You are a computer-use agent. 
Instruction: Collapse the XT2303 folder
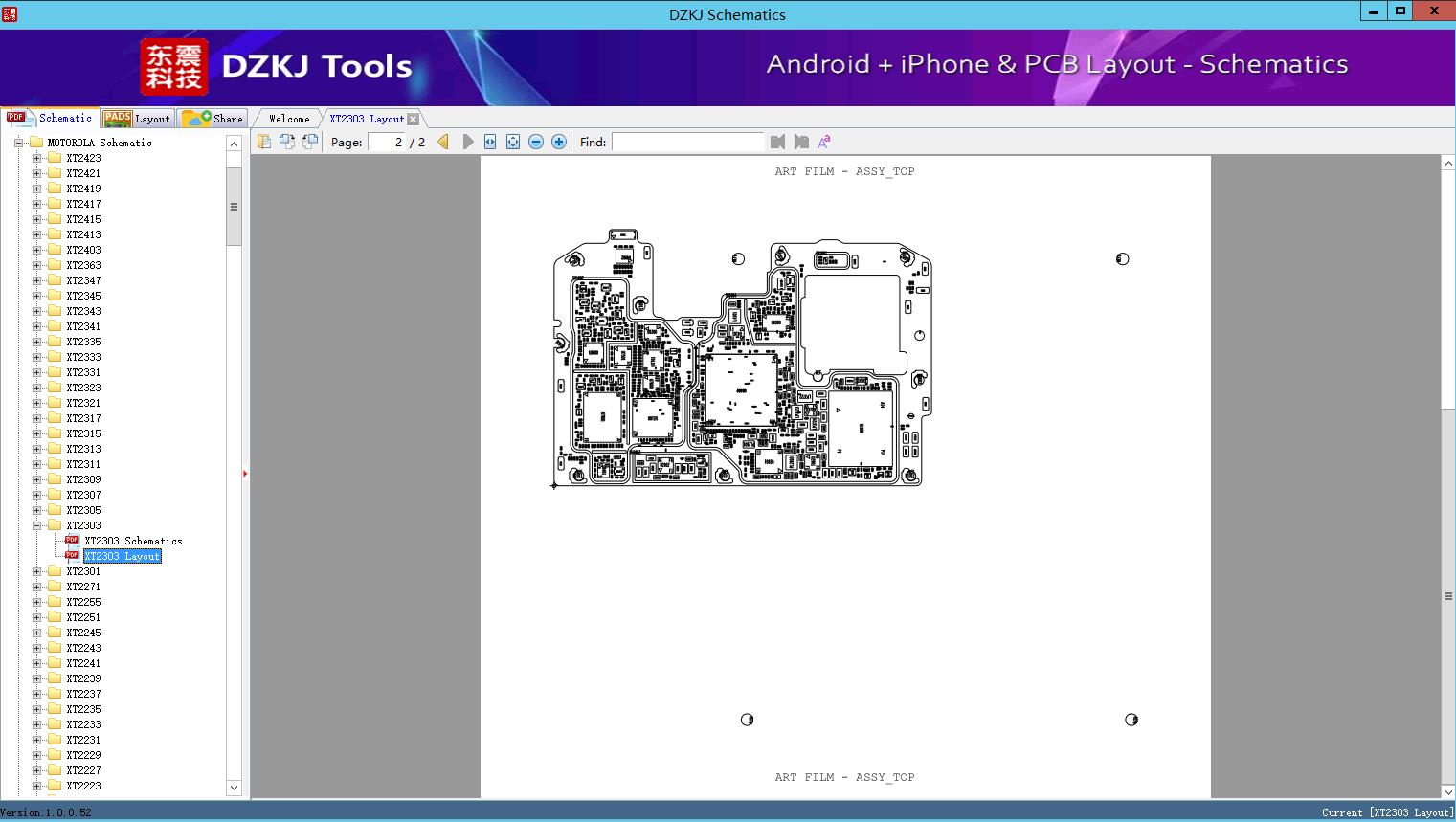point(36,525)
